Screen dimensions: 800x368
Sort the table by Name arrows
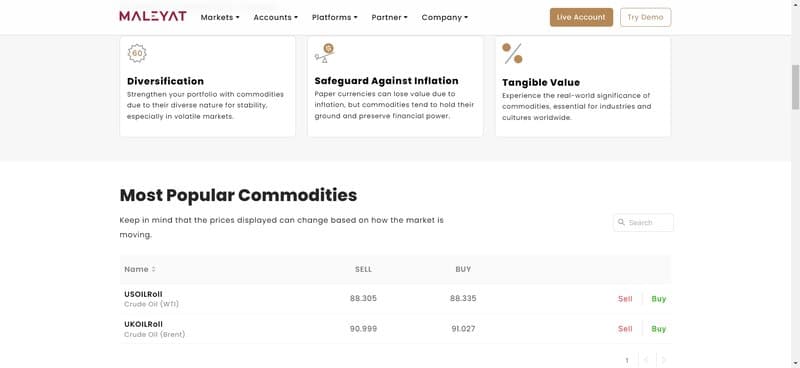point(154,269)
